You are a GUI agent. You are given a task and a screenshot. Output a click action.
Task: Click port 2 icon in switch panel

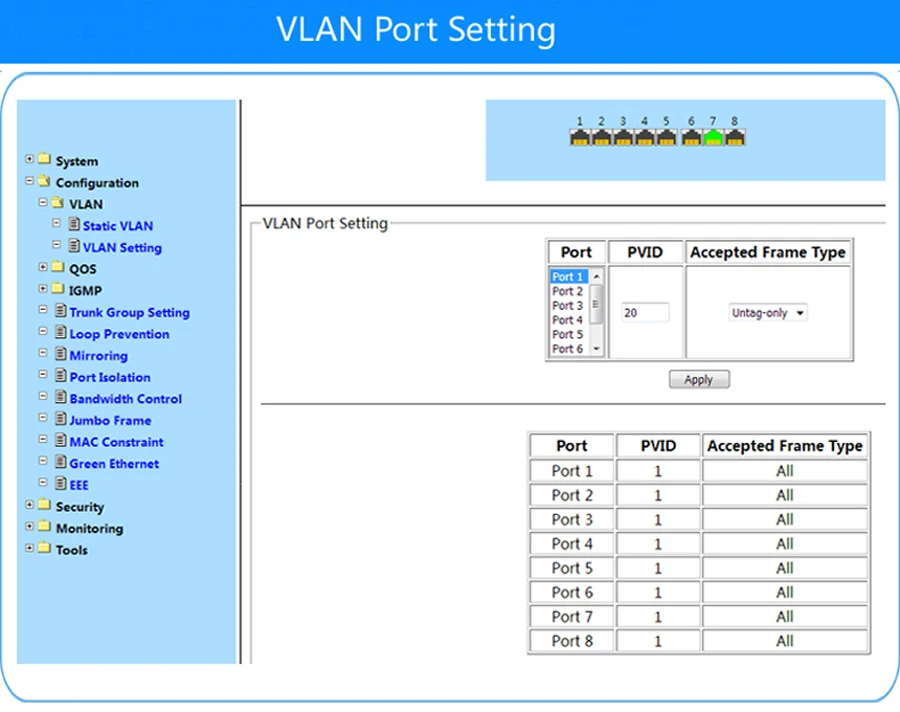[x=601, y=137]
